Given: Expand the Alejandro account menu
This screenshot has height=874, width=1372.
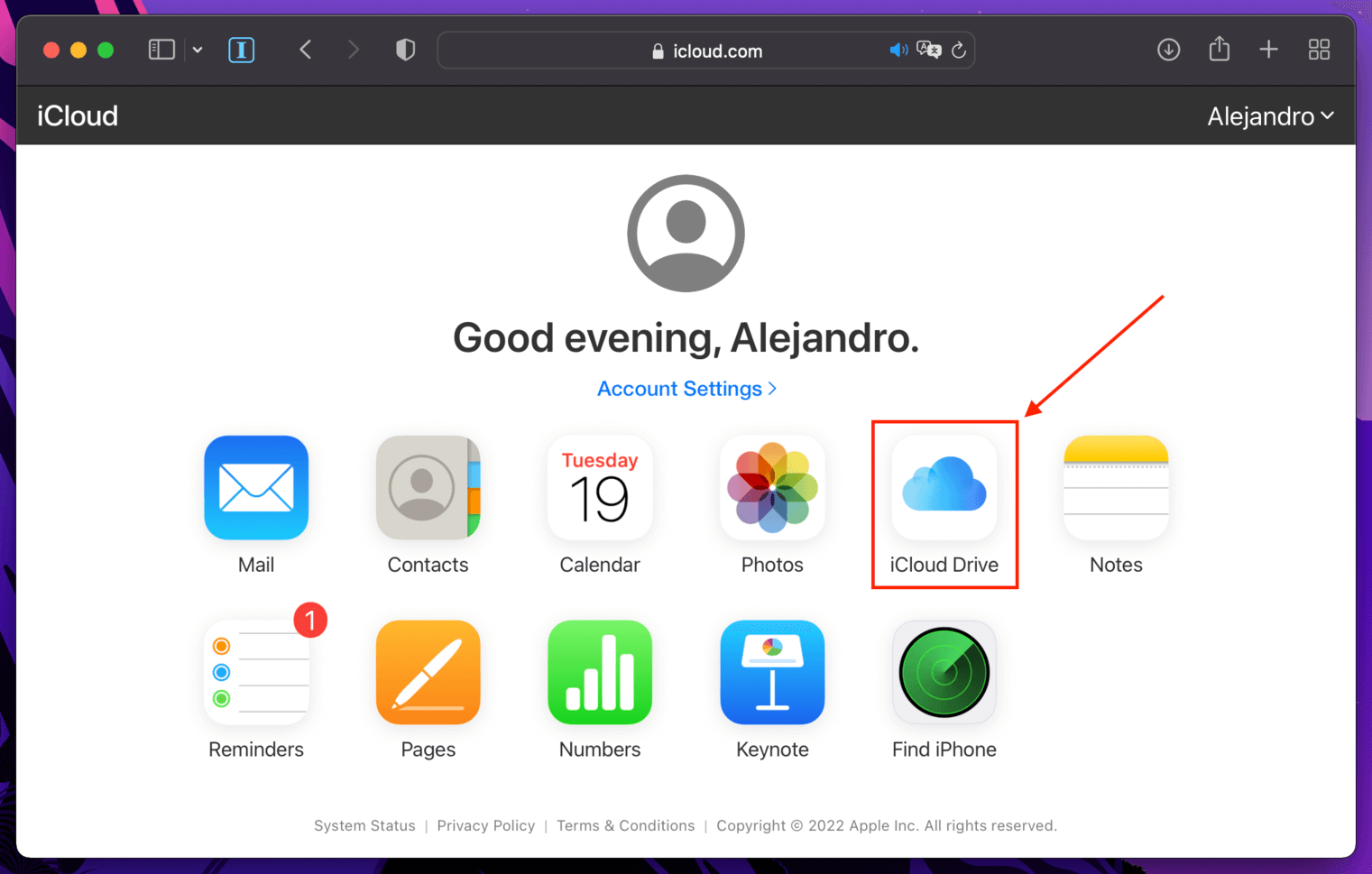Looking at the screenshot, I should (1270, 116).
